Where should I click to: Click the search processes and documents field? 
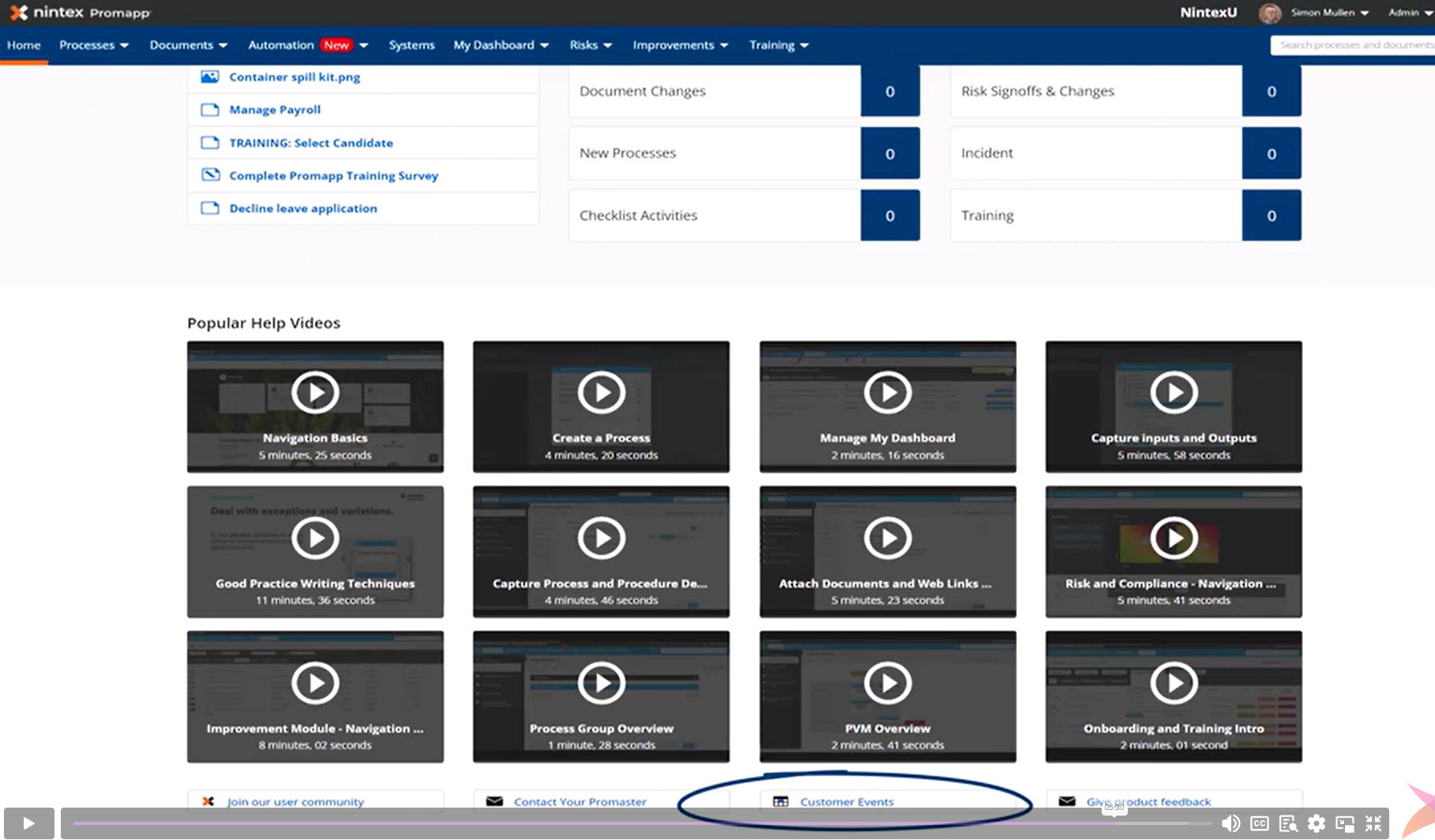[x=1352, y=45]
